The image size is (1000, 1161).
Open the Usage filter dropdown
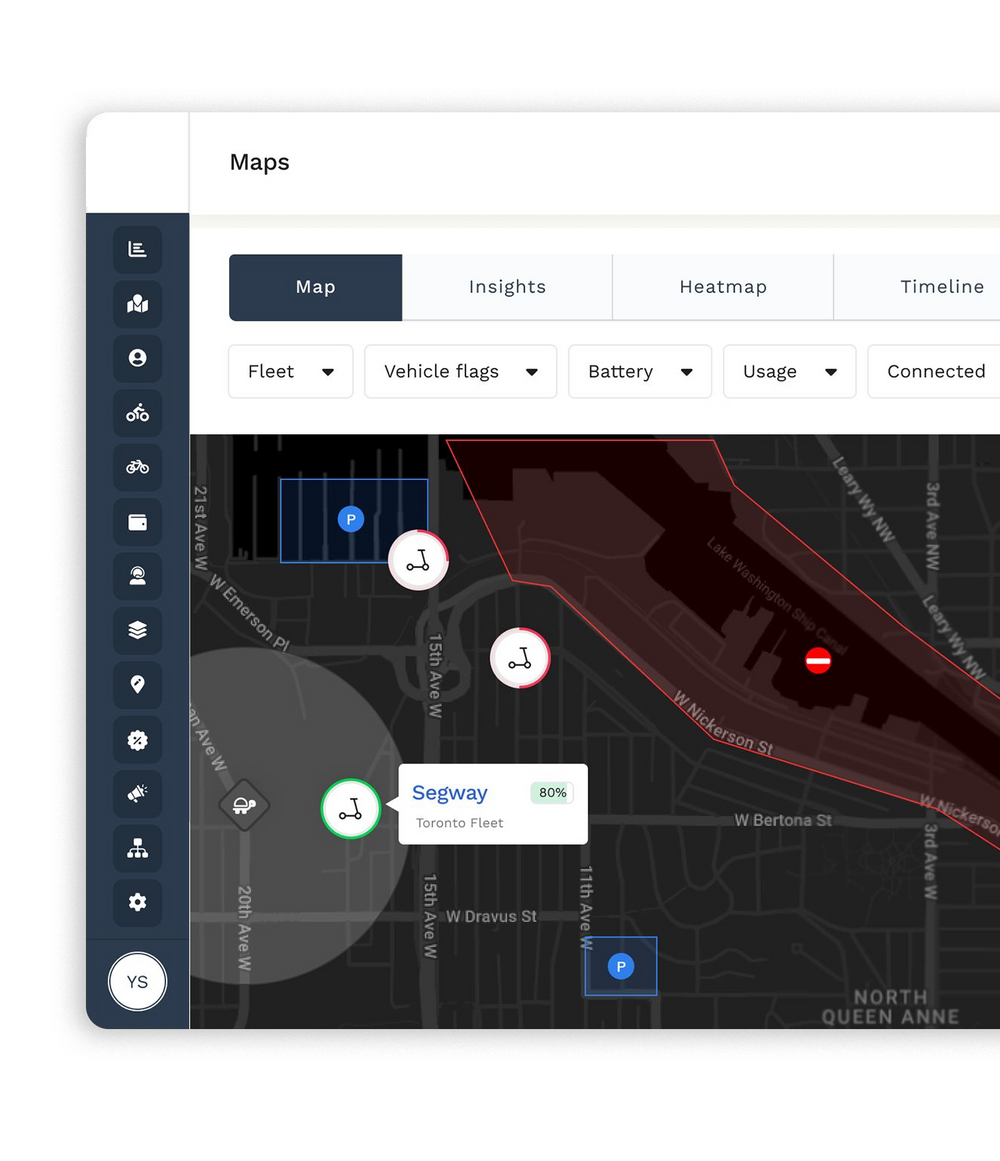point(789,372)
